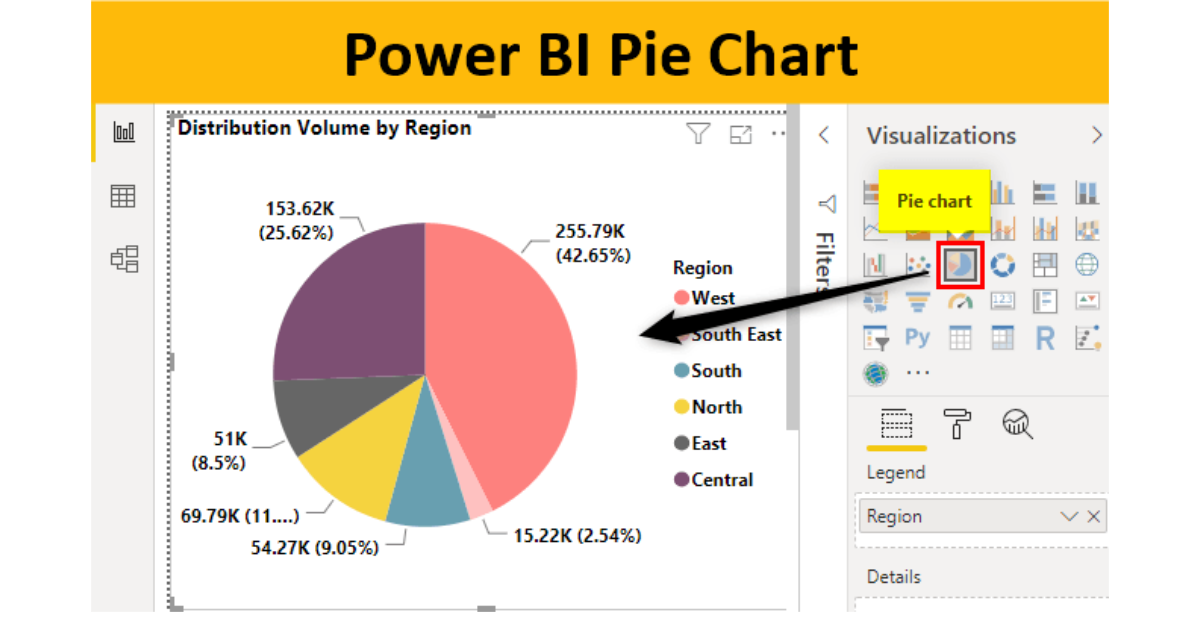This screenshot has width=1200, height=628.
Task: Select the Clustered column chart visualization
Action: [x=1002, y=192]
